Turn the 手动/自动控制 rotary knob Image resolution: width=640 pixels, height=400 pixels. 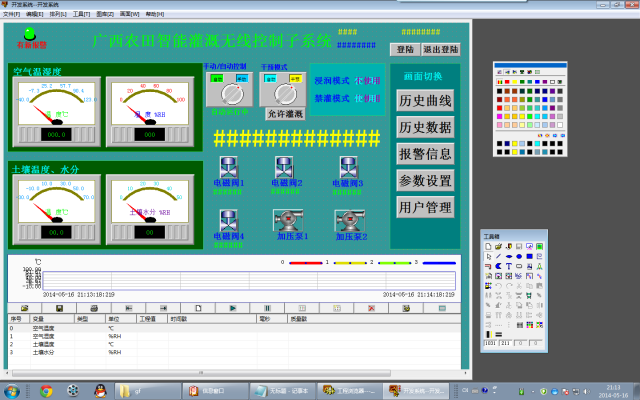[x=232, y=94]
